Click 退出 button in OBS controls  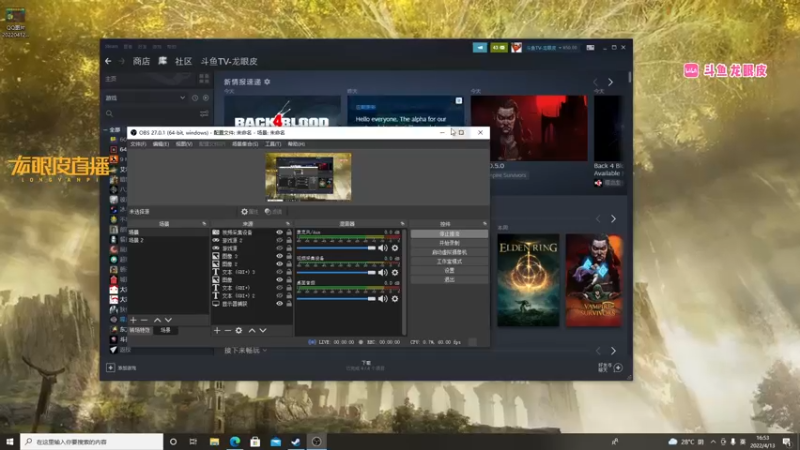[x=449, y=280]
